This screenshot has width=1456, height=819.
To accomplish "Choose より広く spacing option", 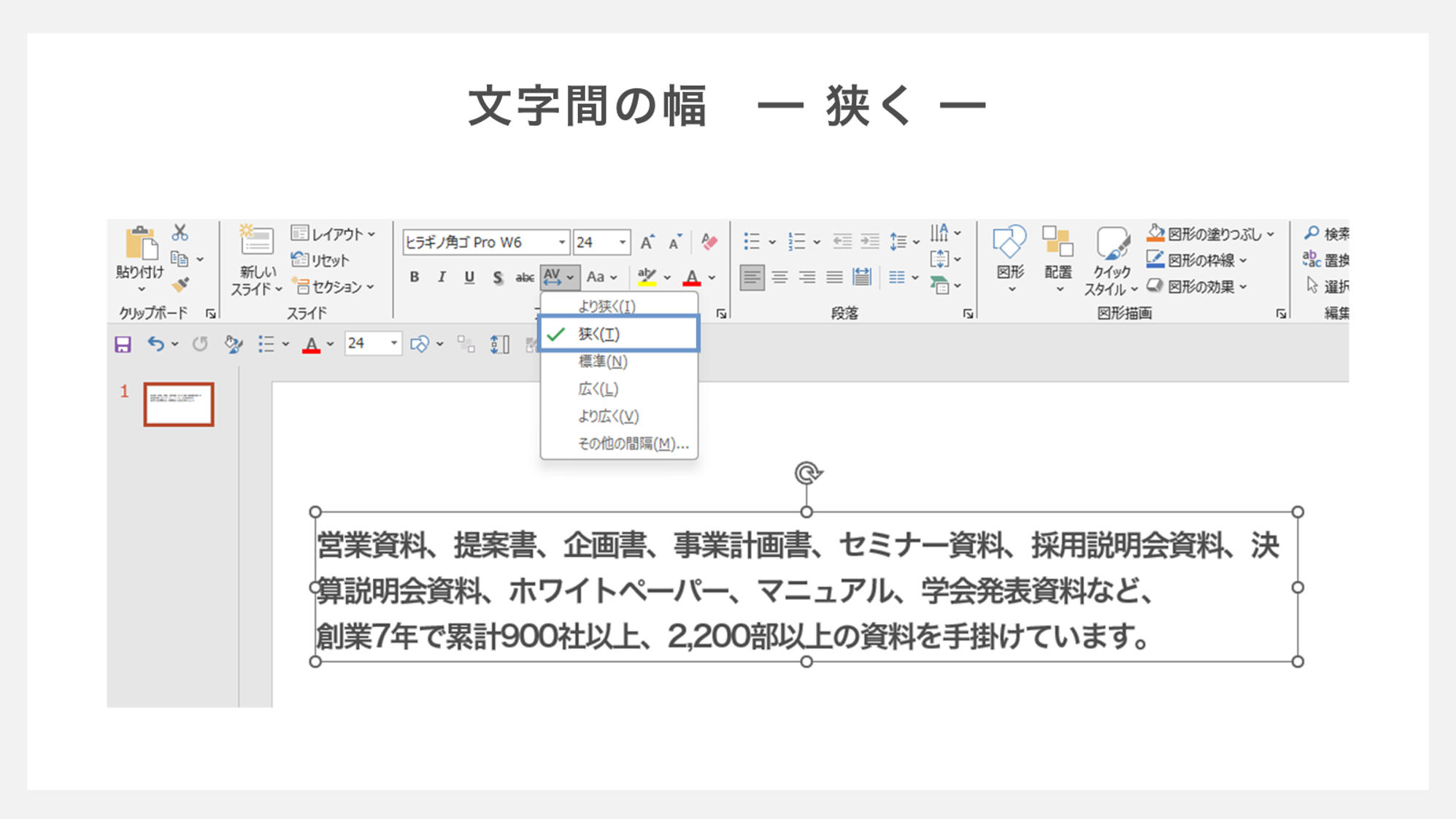I will (x=619, y=416).
